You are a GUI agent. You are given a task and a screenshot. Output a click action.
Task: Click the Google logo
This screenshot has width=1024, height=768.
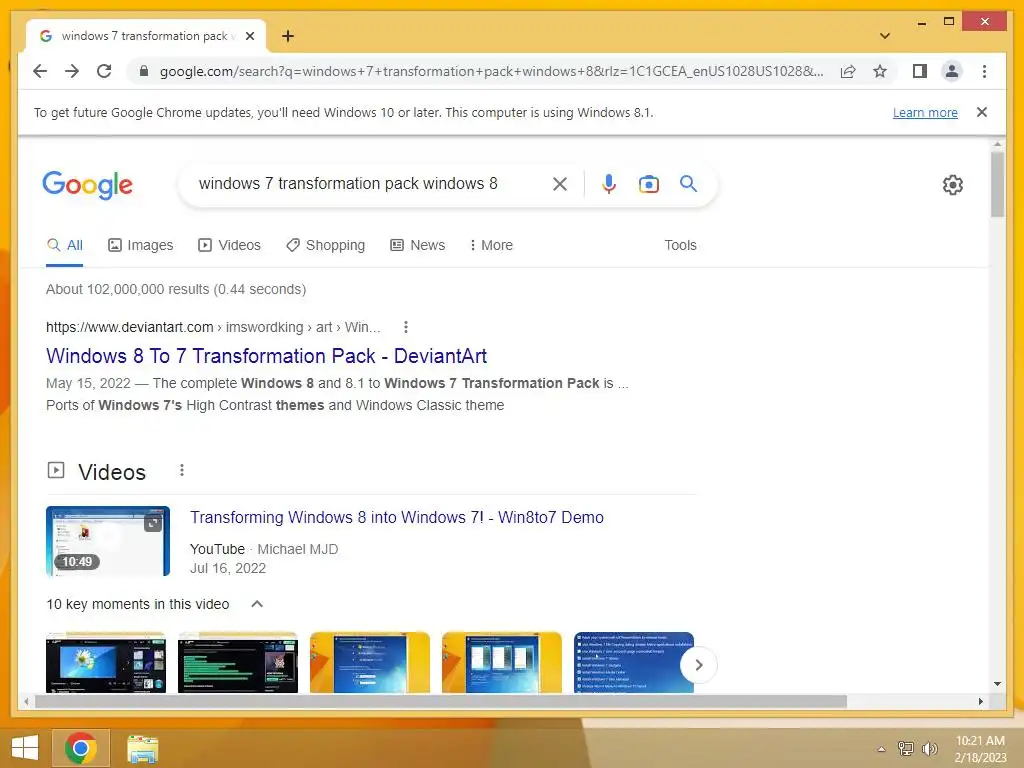(x=88, y=185)
